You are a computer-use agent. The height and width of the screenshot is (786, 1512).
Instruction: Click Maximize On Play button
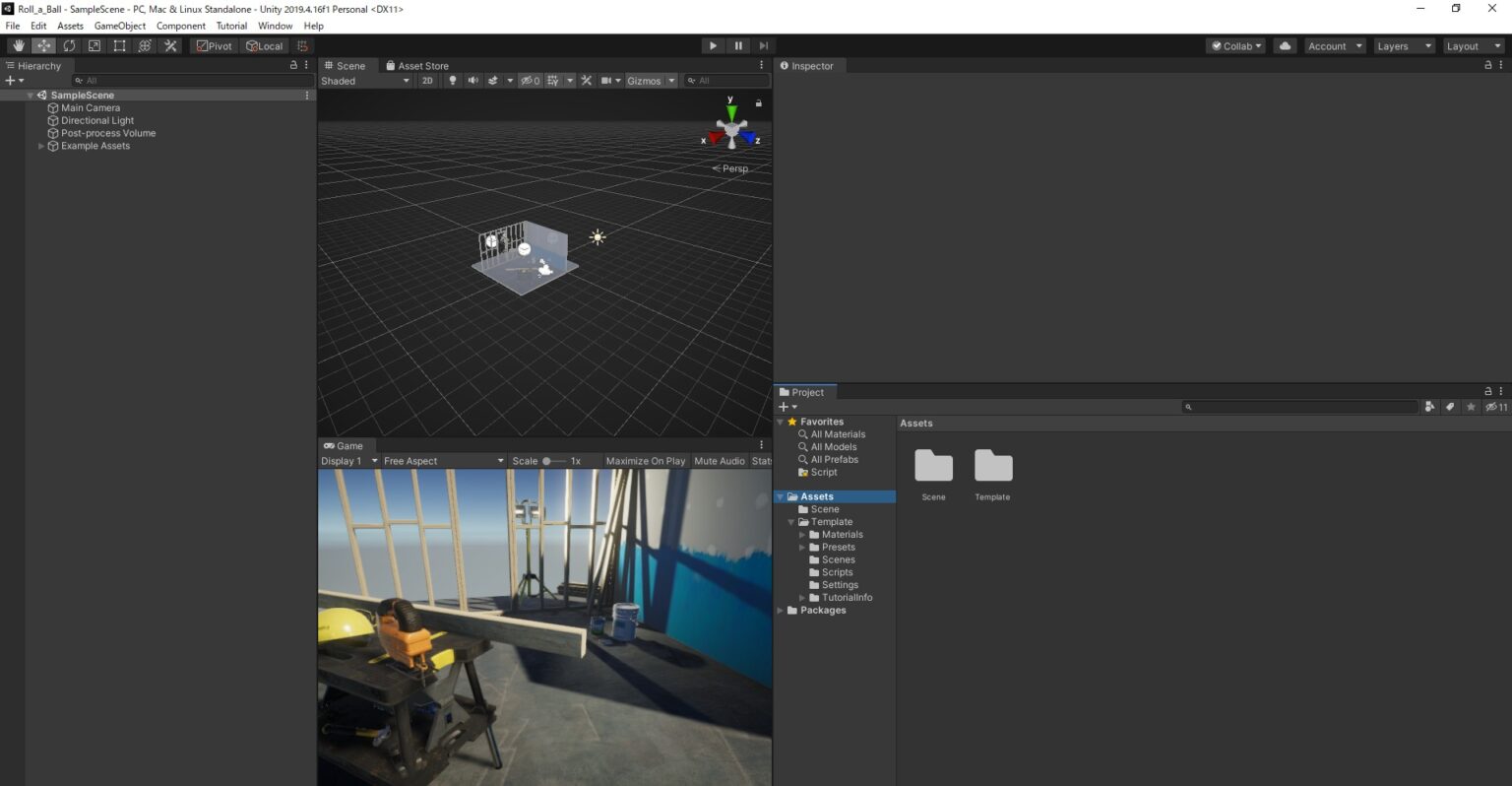[x=646, y=461]
